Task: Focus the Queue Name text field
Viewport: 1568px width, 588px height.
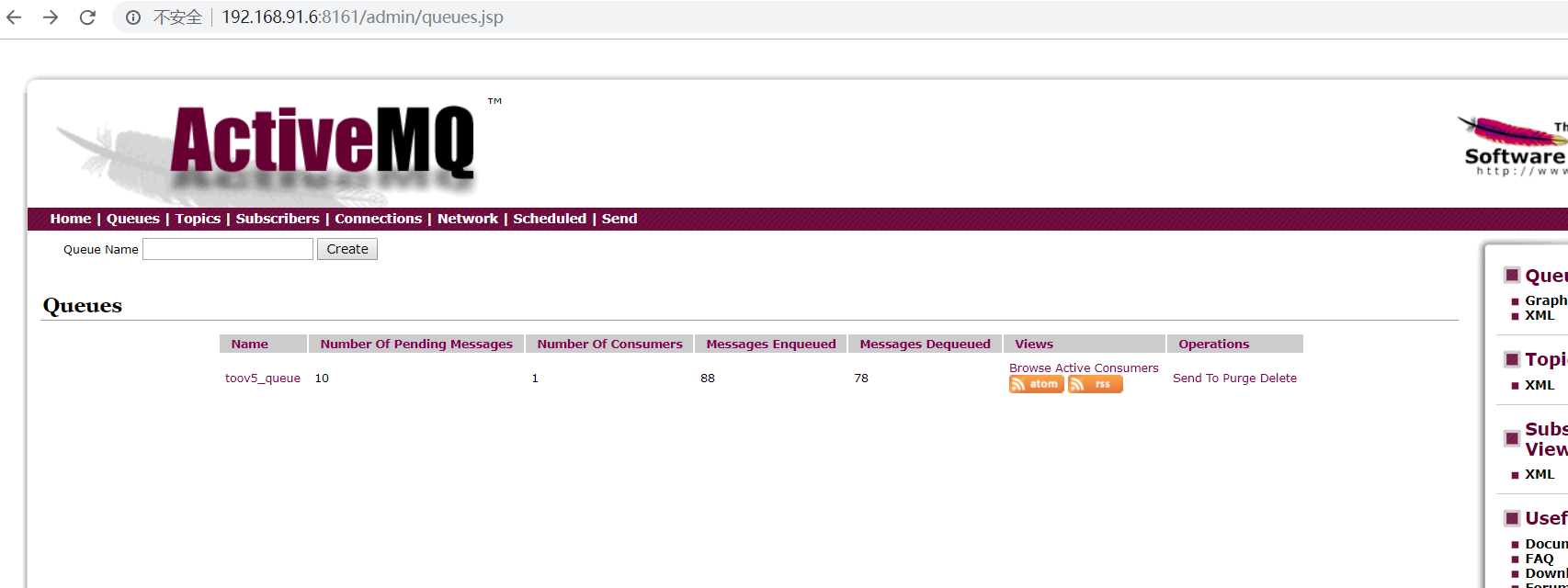Action: click(228, 249)
